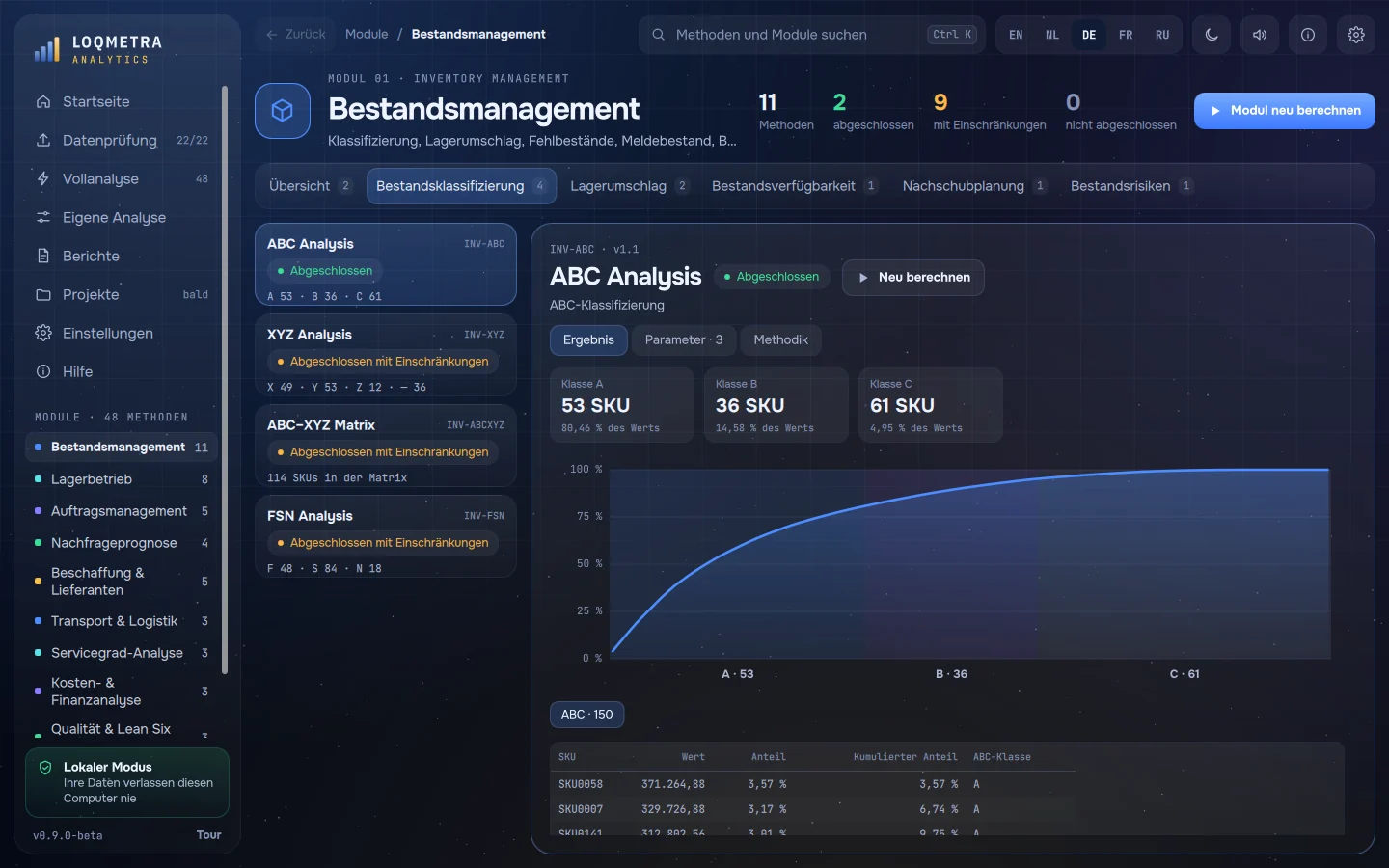
Task: Start the Tour link in the sidebar footer
Action: pyautogui.click(x=209, y=835)
